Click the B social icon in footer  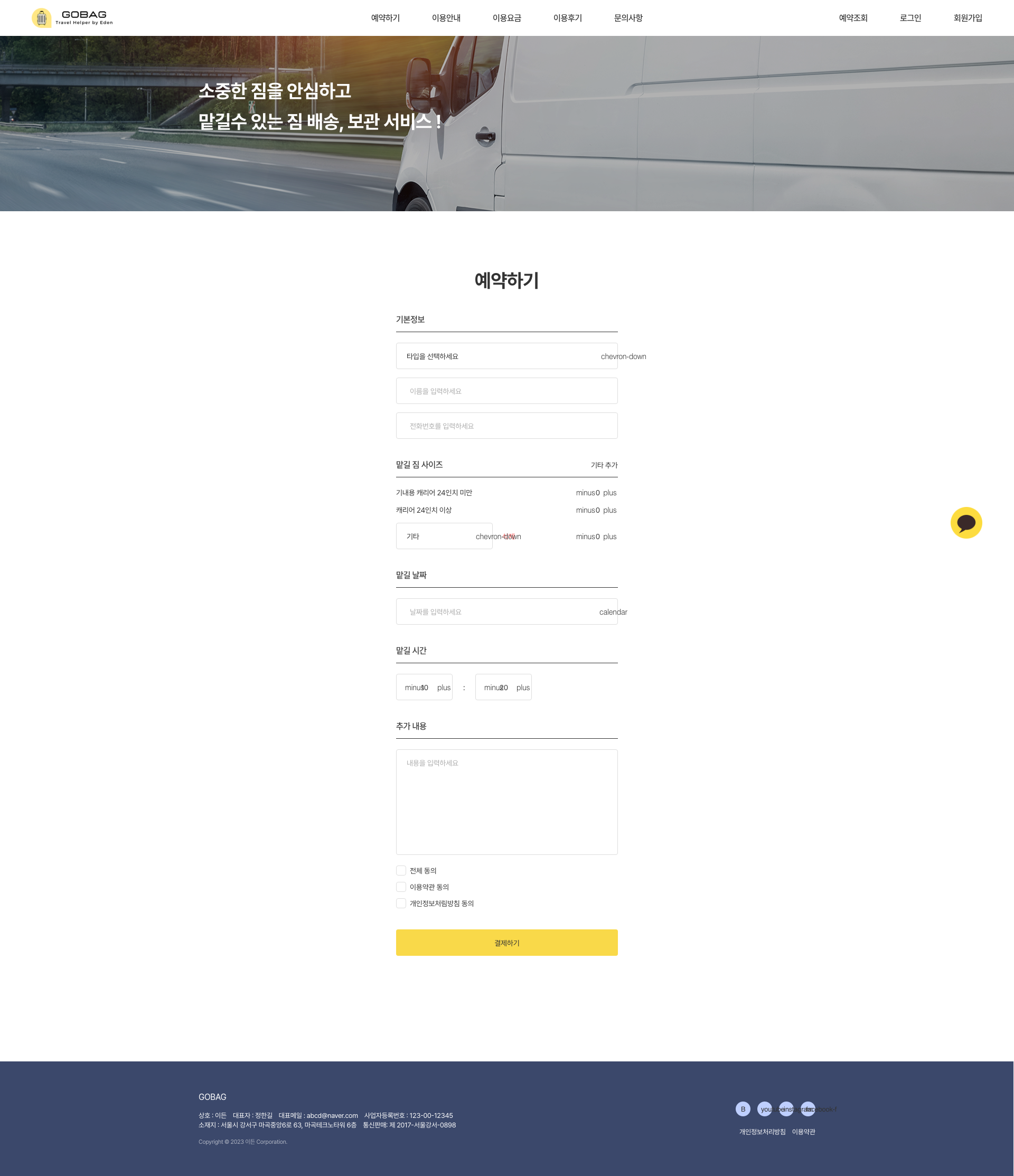743,1108
